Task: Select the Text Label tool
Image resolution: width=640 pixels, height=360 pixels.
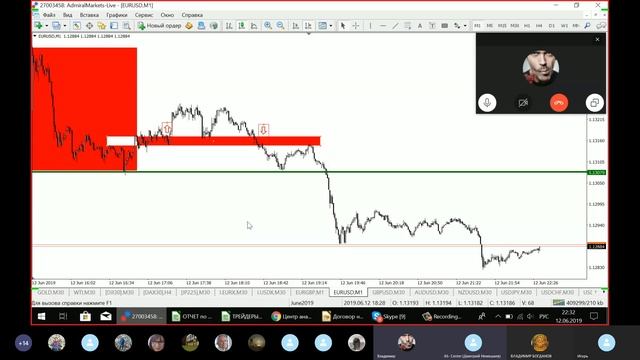Action: [432, 26]
